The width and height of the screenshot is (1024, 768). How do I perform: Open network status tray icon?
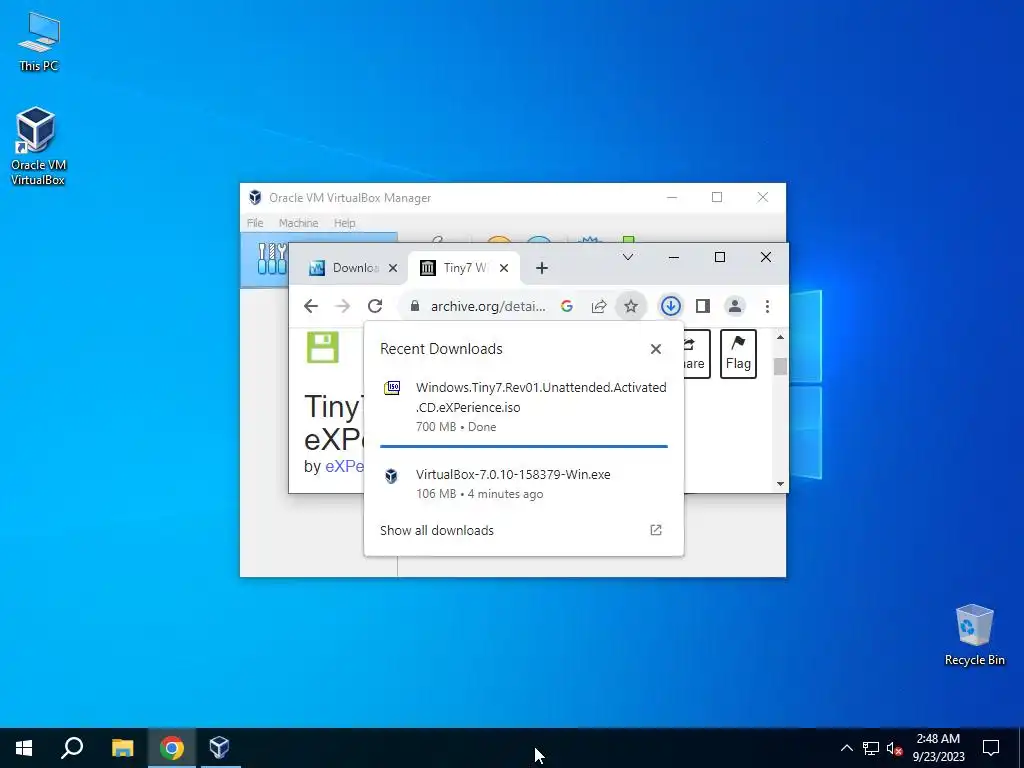click(871, 748)
